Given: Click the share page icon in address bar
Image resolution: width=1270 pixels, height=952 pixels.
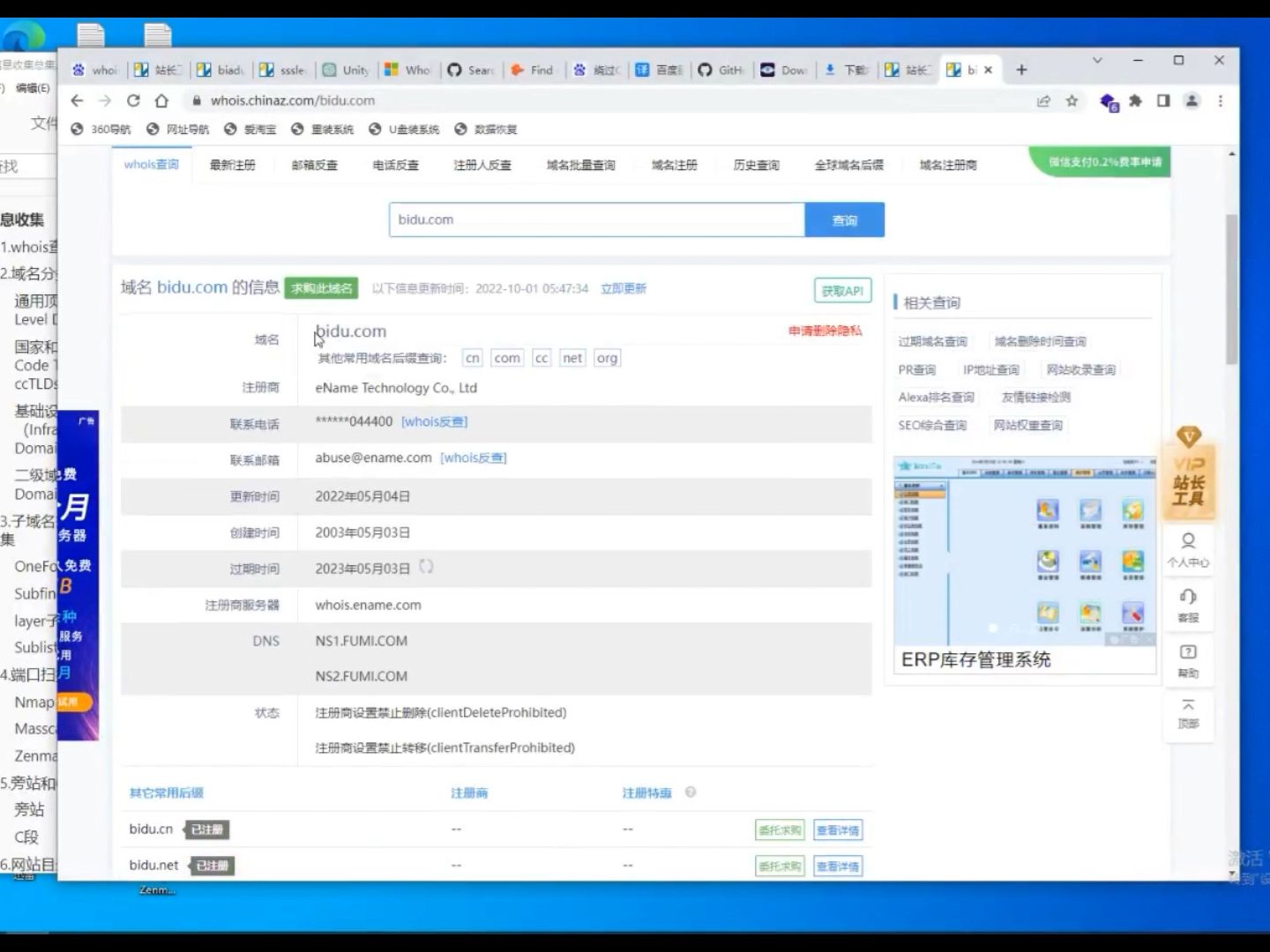Looking at the screenshot, I should [1043, 100].
